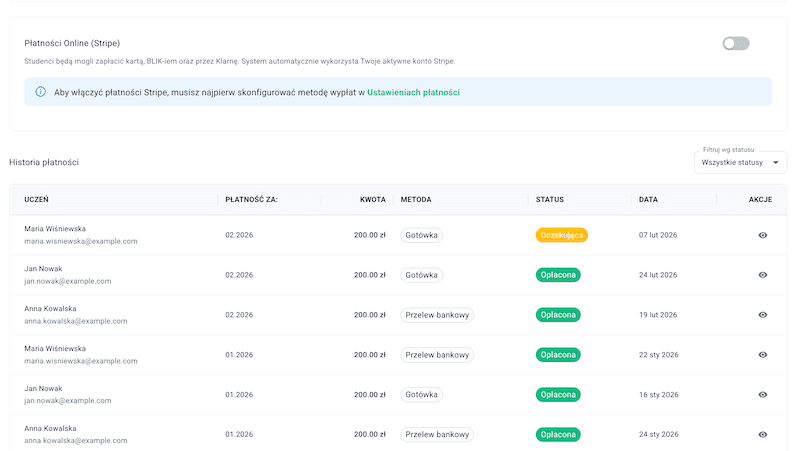Screen dimensions: 800x451
Task: Click Gotówka chip dated 16 sty 2026
Action: (421, 394)
